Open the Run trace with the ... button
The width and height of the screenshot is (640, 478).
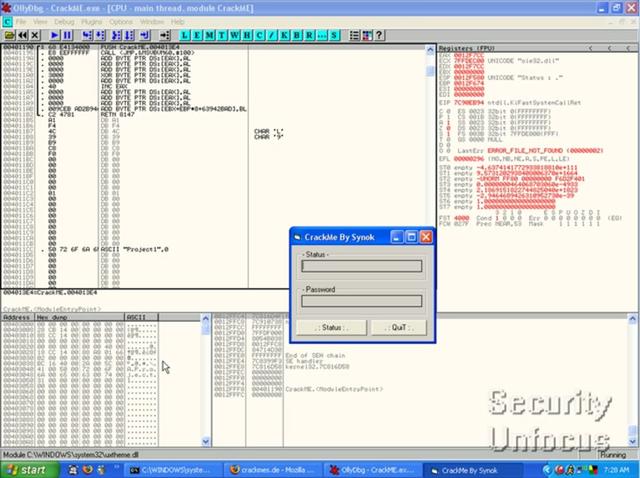coord(322,36)
